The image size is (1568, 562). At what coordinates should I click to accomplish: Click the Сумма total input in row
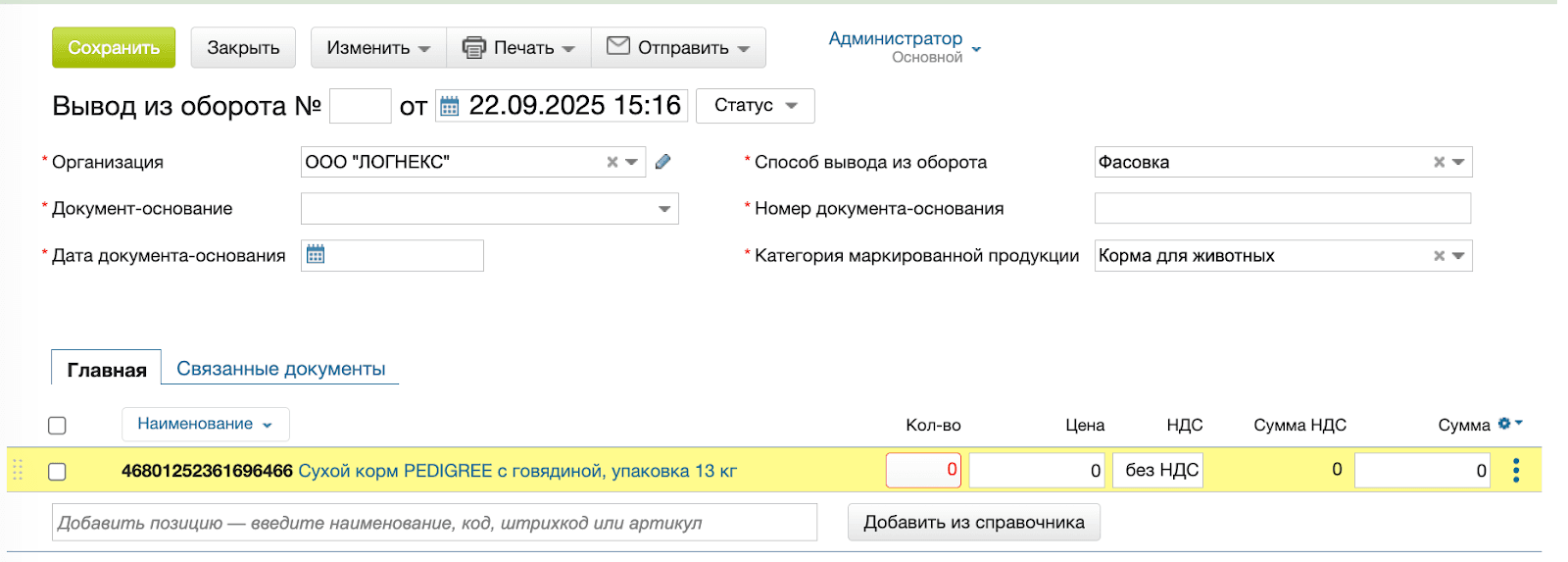tap(1422, 471)
